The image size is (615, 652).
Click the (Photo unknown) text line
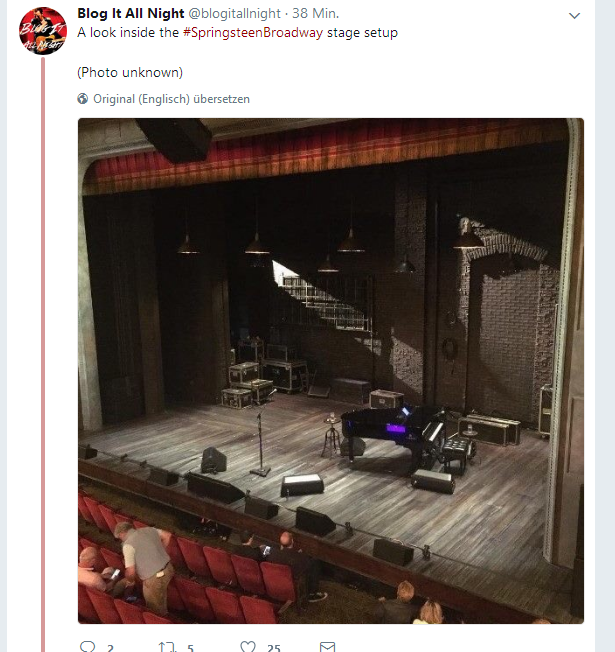click(130, 73)
